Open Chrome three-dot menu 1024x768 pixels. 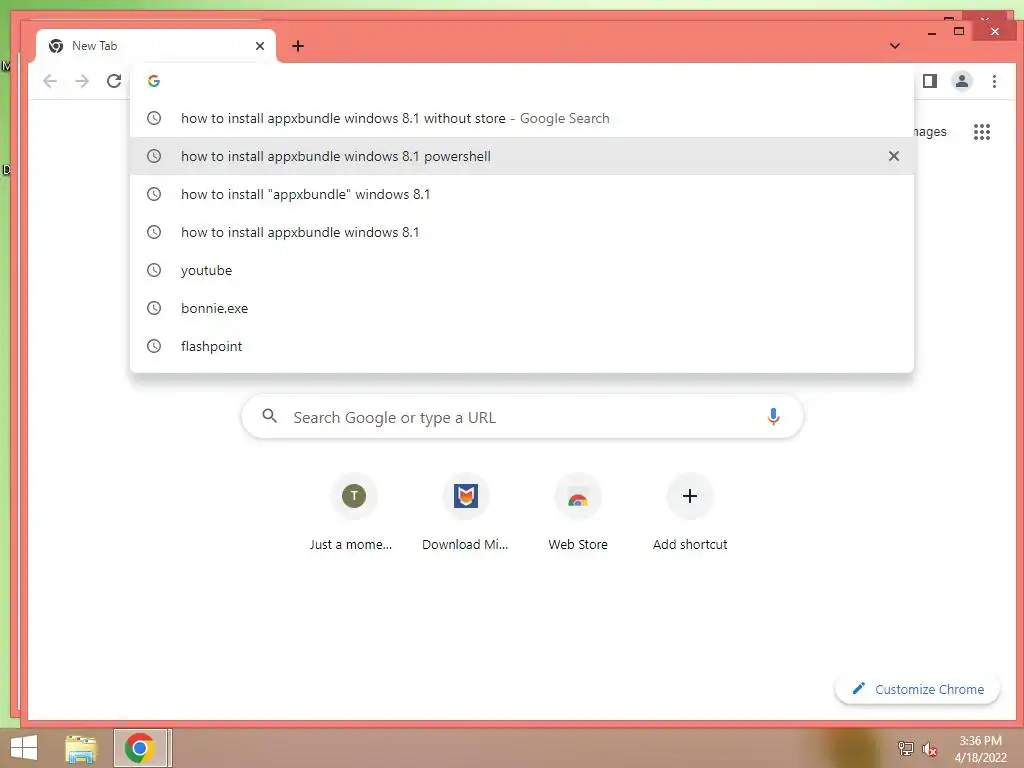[994, 81]
